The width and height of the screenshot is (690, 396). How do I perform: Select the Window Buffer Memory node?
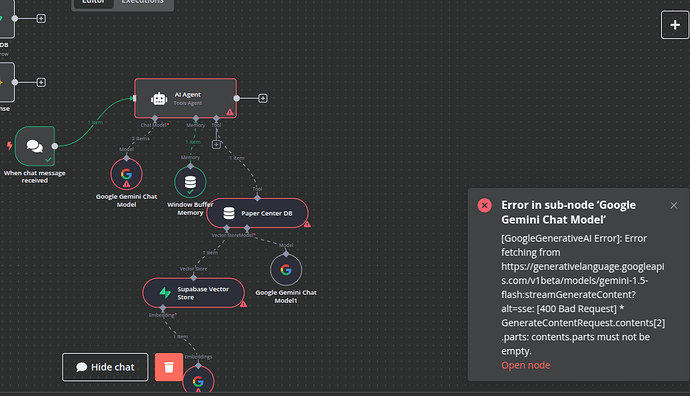190,182
